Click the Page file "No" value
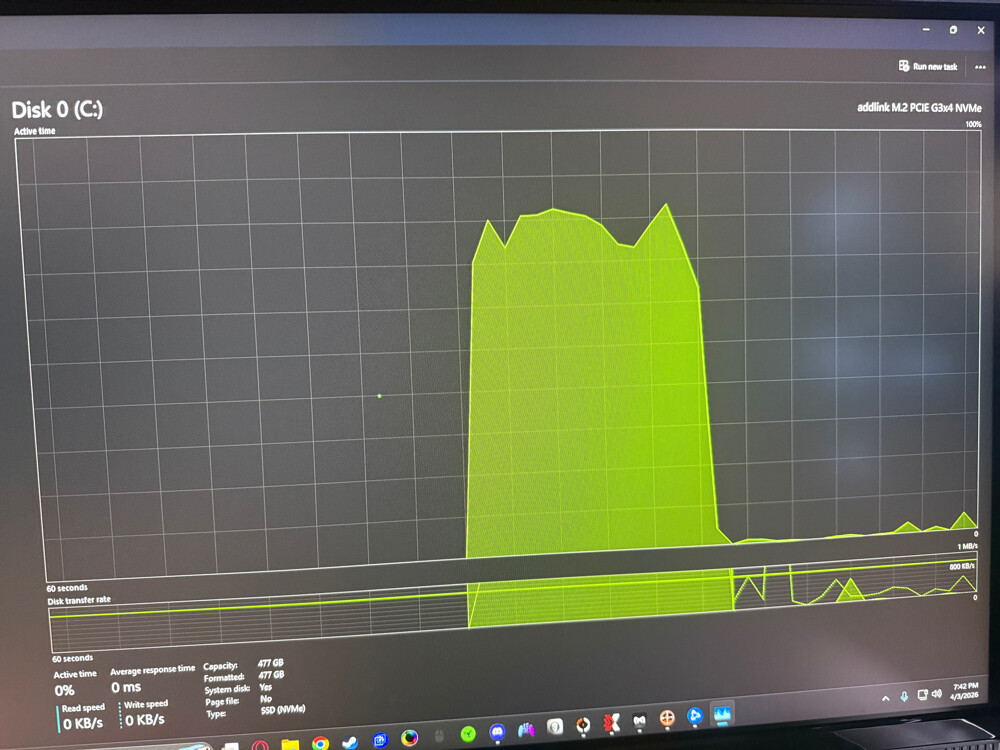The image size is (1000, 750). (x=266, y=699)
